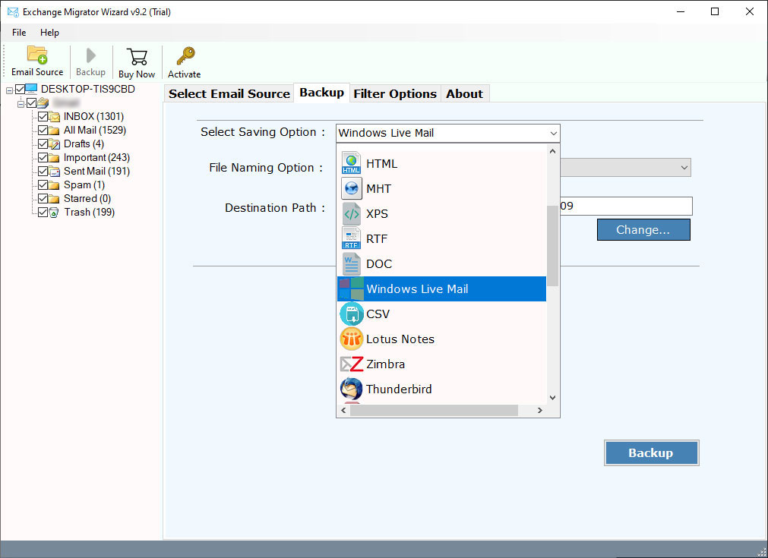768x558 pixels.
Task: Toggle the Trash (199) folder checkbox
Action: pos(42,212)
